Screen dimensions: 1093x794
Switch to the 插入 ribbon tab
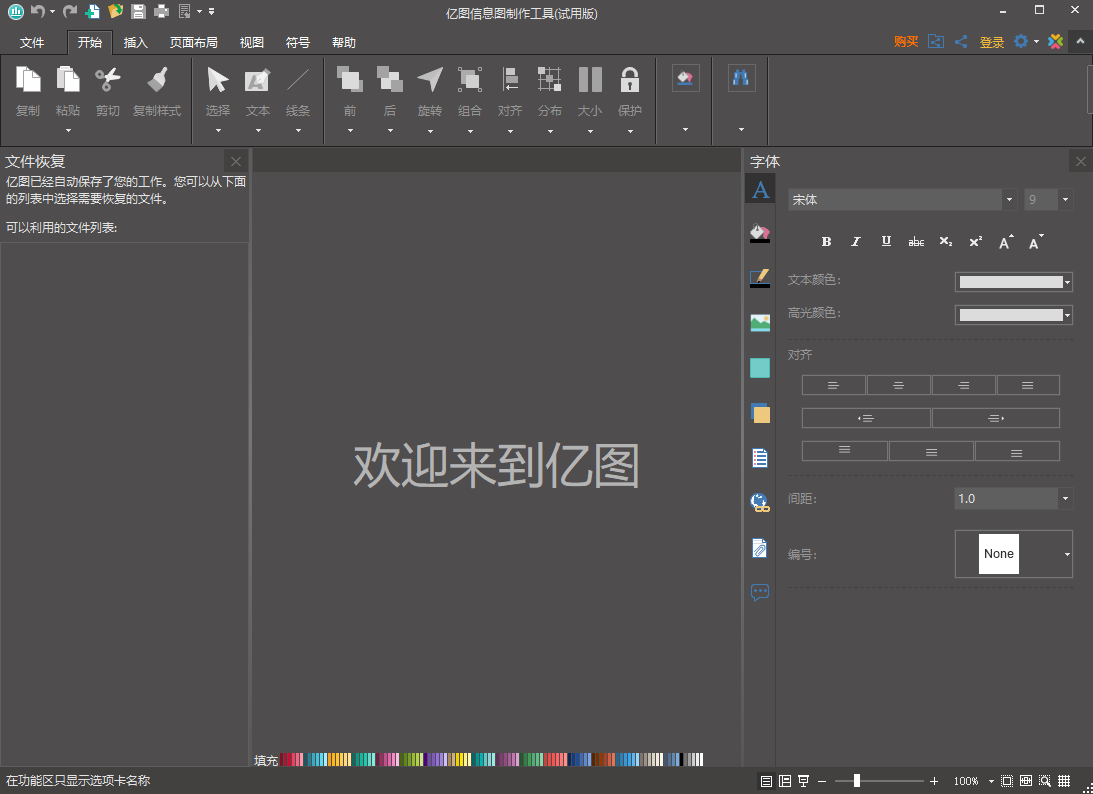coord(135,42)
